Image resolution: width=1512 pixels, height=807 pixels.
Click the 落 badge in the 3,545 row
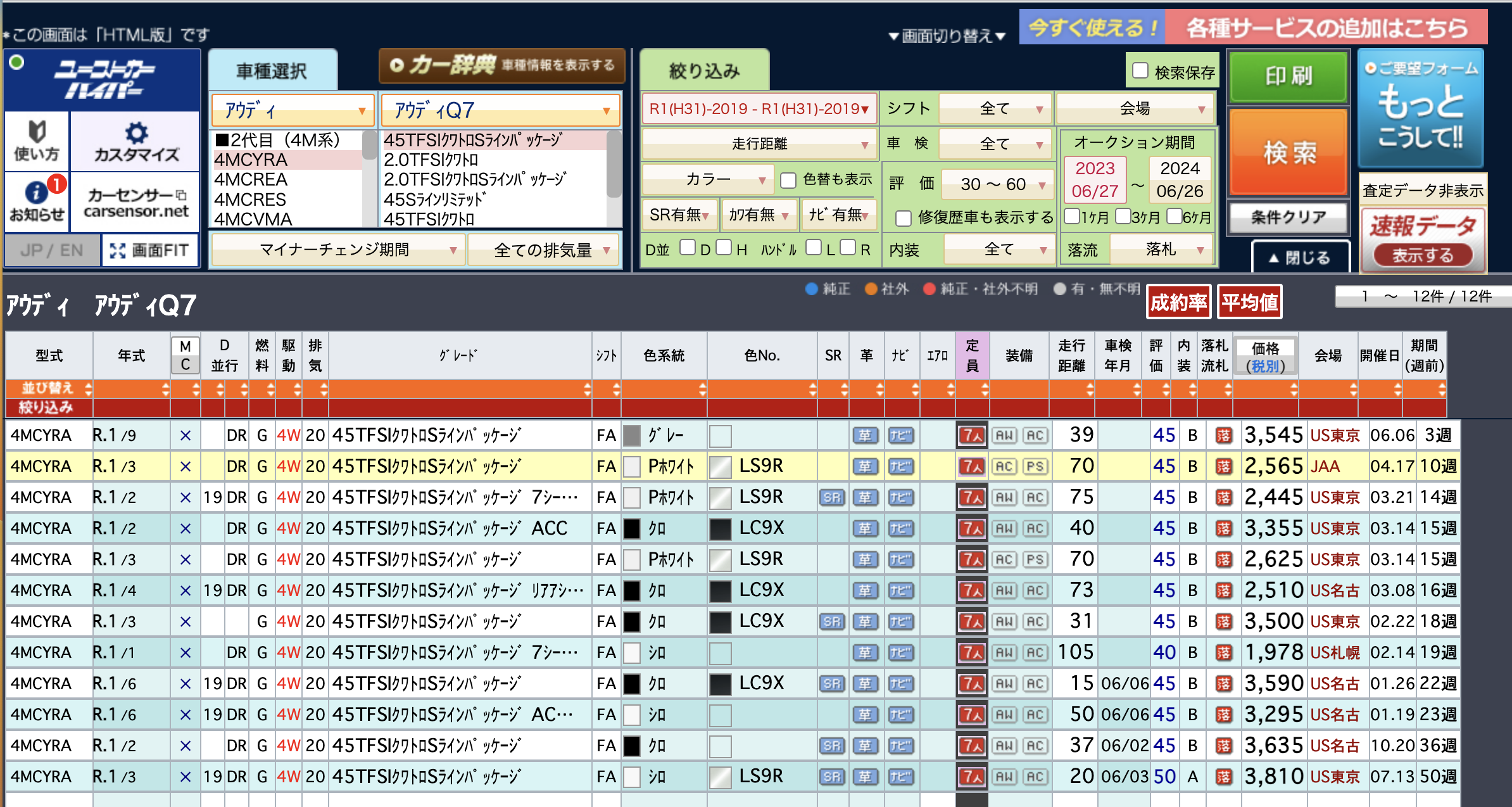(1223, 435)
